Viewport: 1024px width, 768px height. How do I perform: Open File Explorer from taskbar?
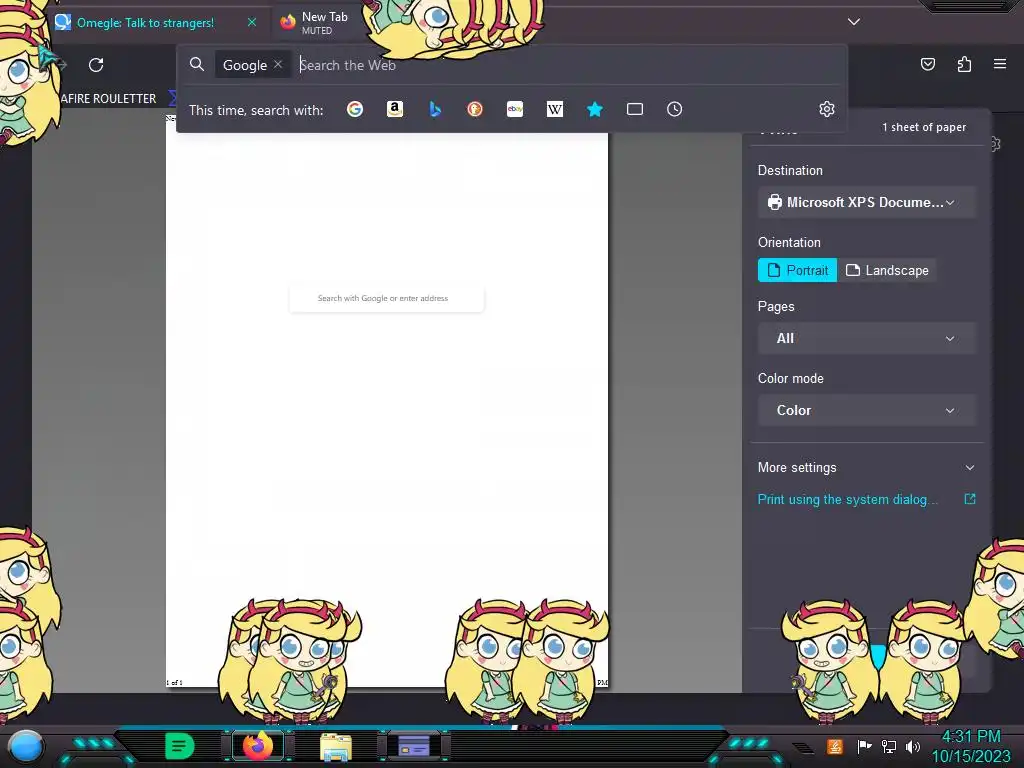[x=336, y=746]
